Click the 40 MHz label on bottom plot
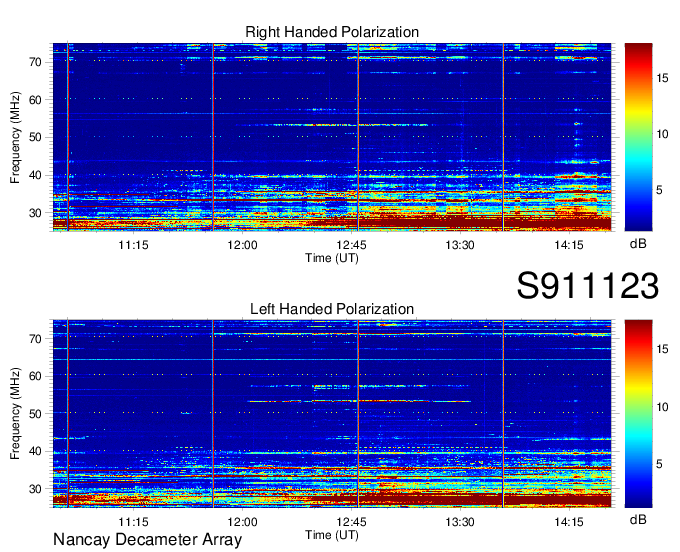This screenshot has width=680, height=552. pyautogui.click(x=36, y=451)
